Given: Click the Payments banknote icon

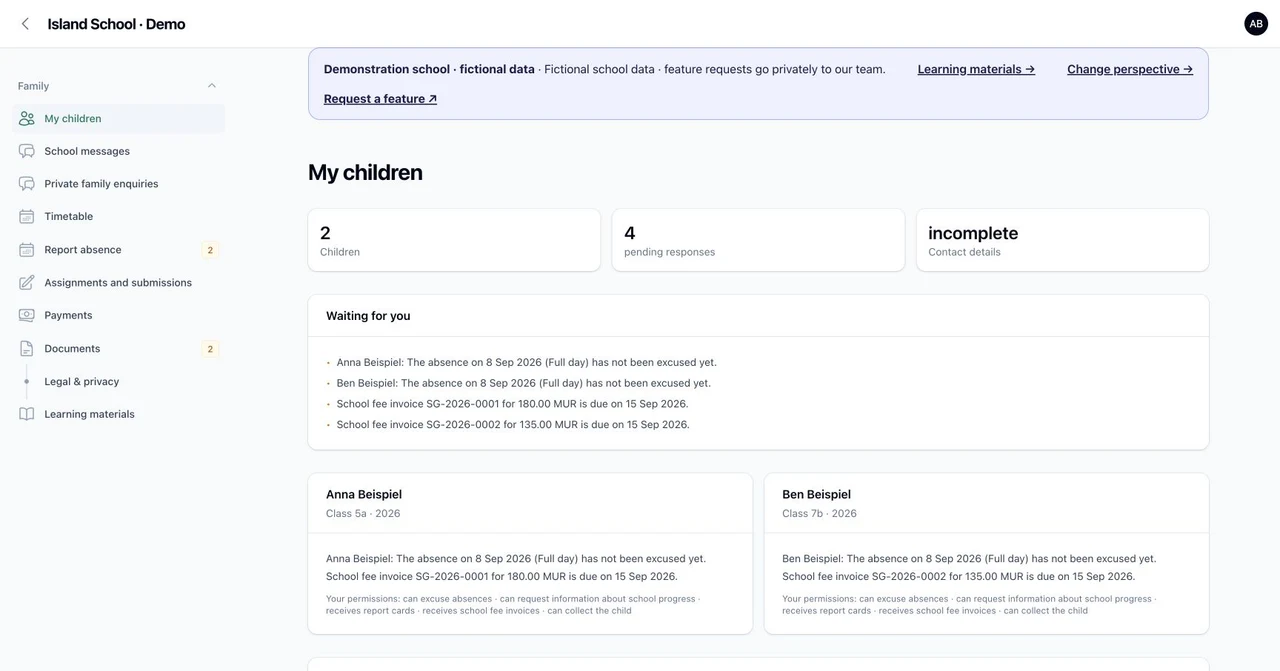Looking at the screenshot, I should tap(27, 316).
